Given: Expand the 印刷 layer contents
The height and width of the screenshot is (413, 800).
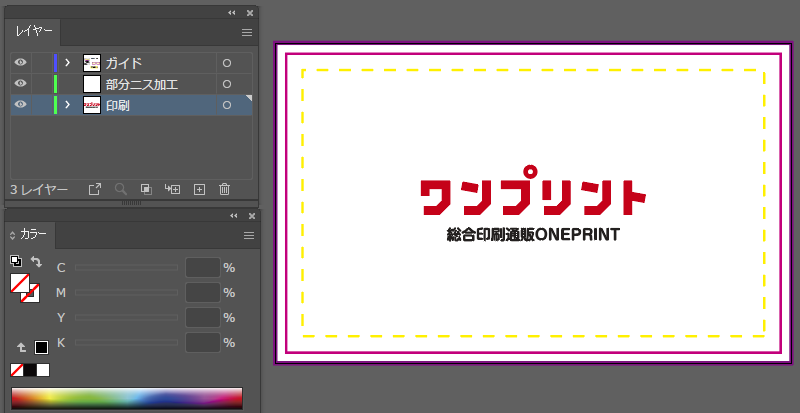Looking at the screenshot, I should [x=67, y=105].
